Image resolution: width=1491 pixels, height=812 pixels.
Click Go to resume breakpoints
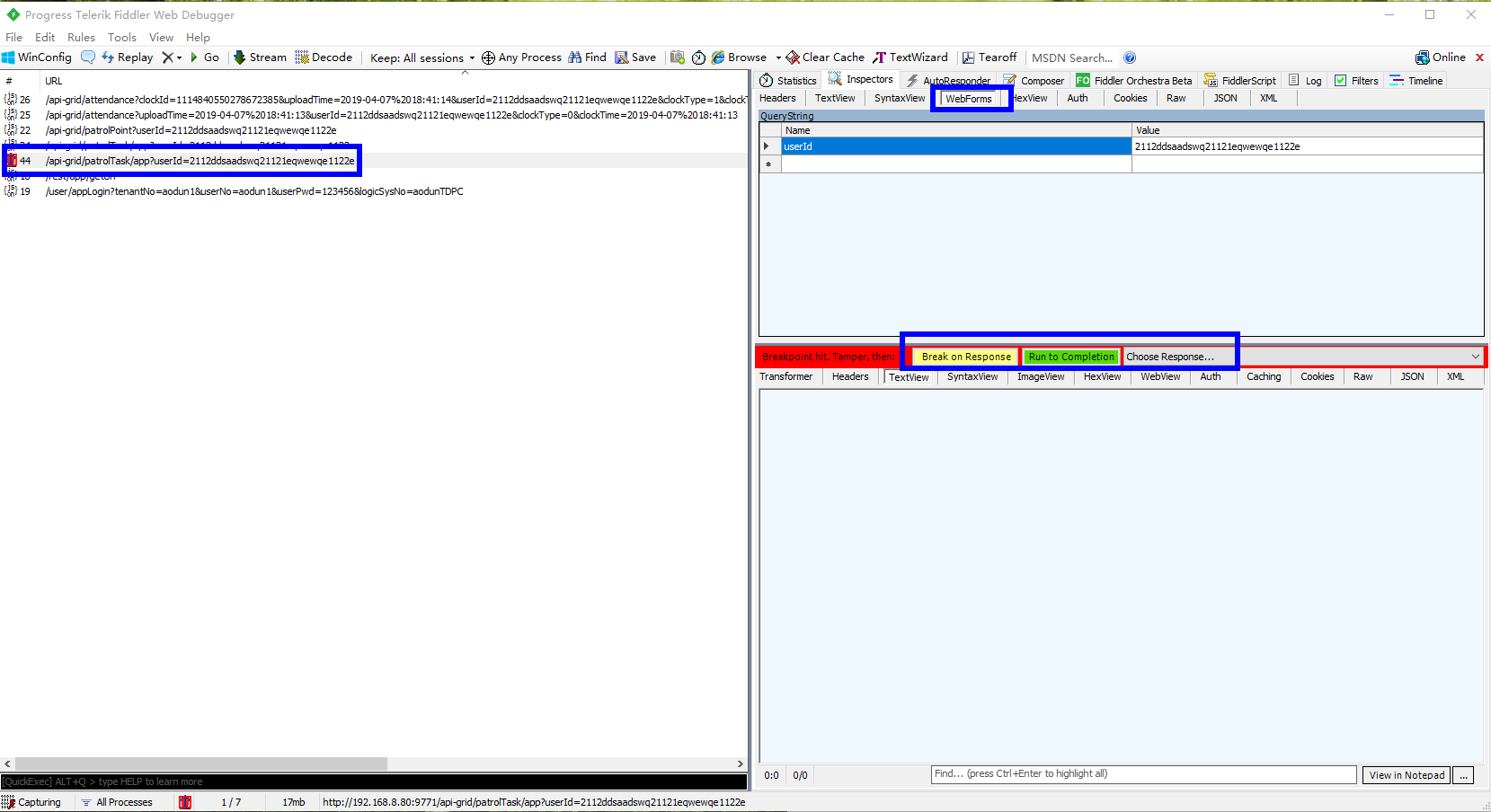tap(205, 57)
